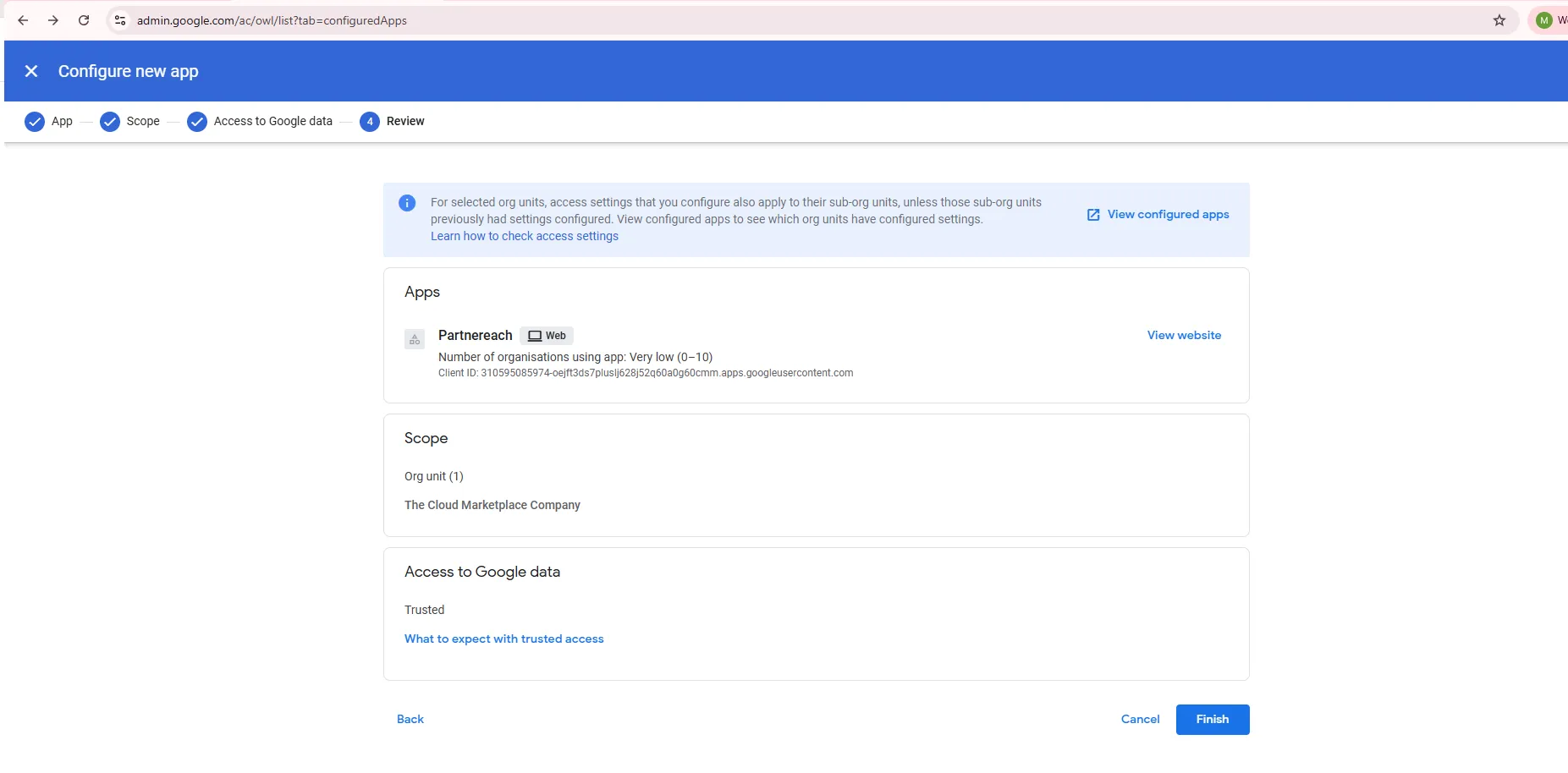Click the info icon in the notice banner
Viewport: 1568px width, 773px height.
[x=407, y=203]
